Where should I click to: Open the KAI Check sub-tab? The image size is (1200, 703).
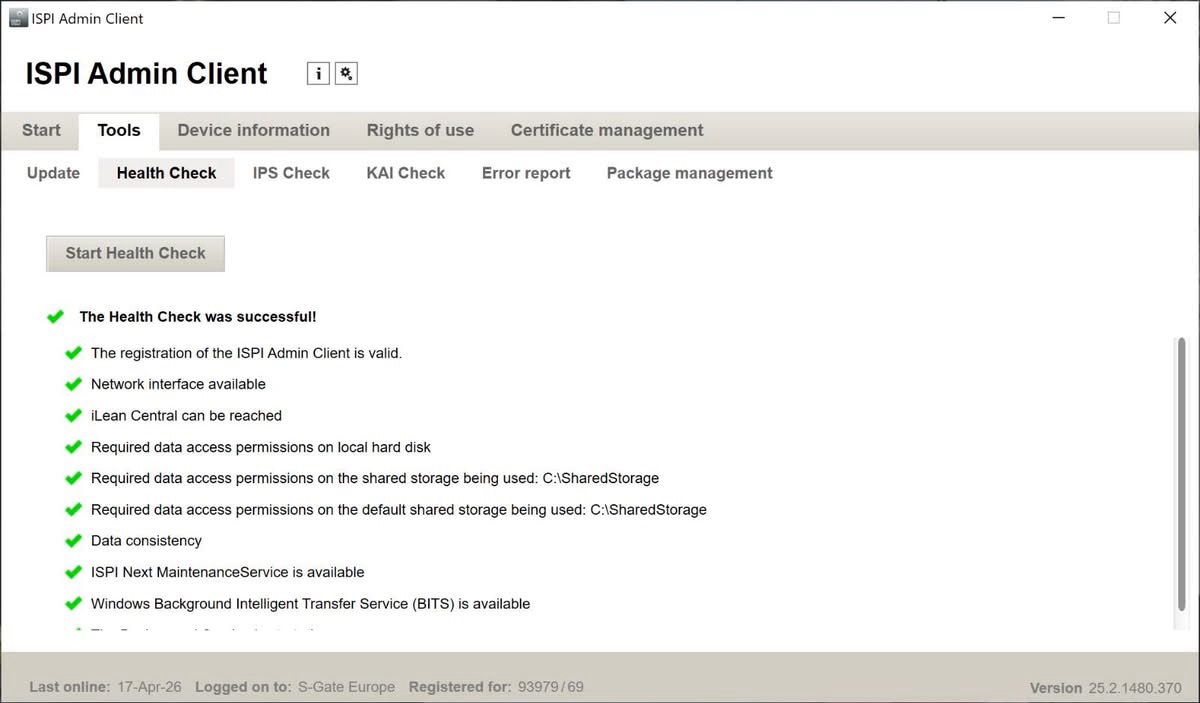pyautogui.click(x=405, y=172)
